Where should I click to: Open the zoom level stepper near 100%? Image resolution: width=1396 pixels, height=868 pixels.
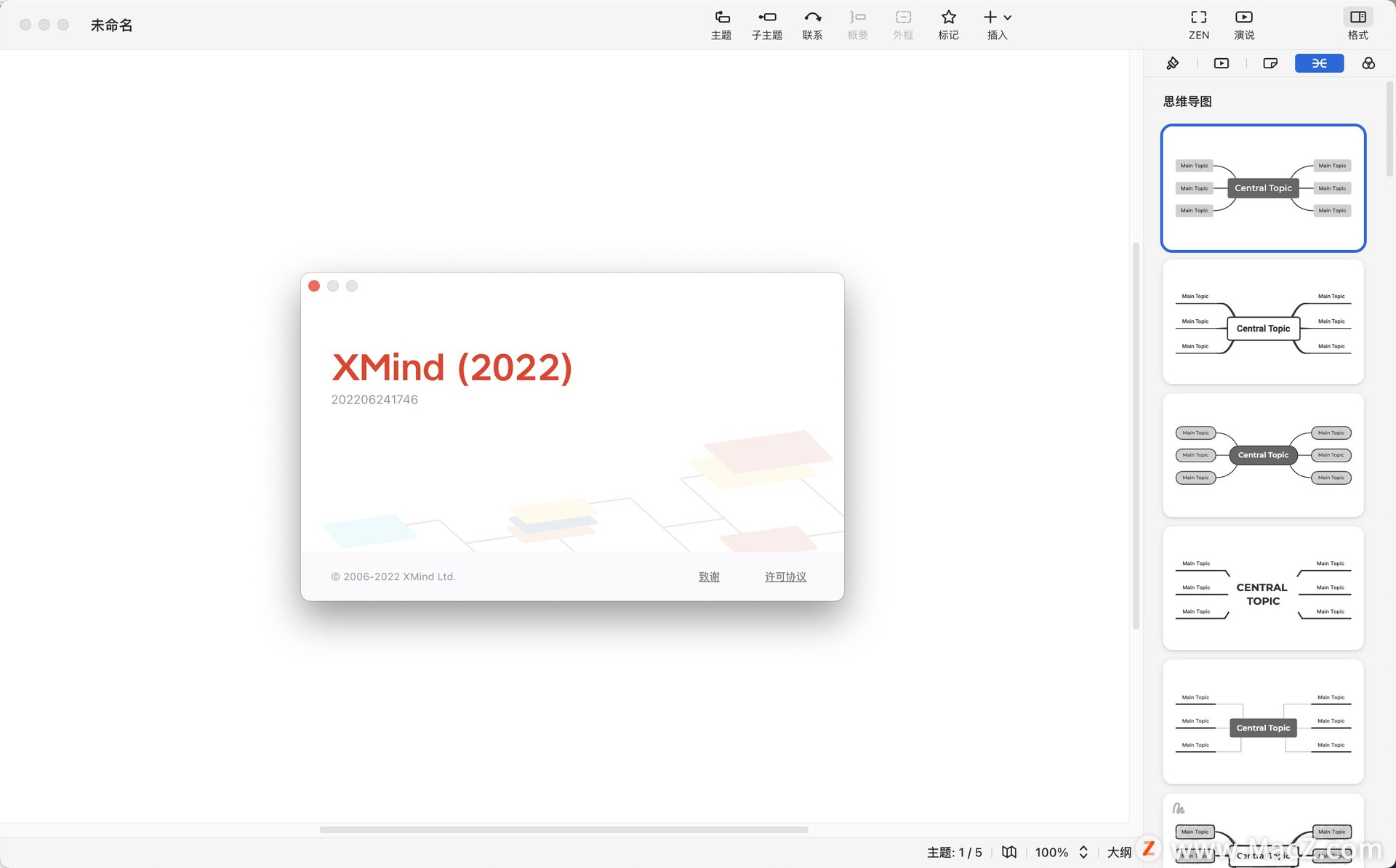(x=1083, y=852)
